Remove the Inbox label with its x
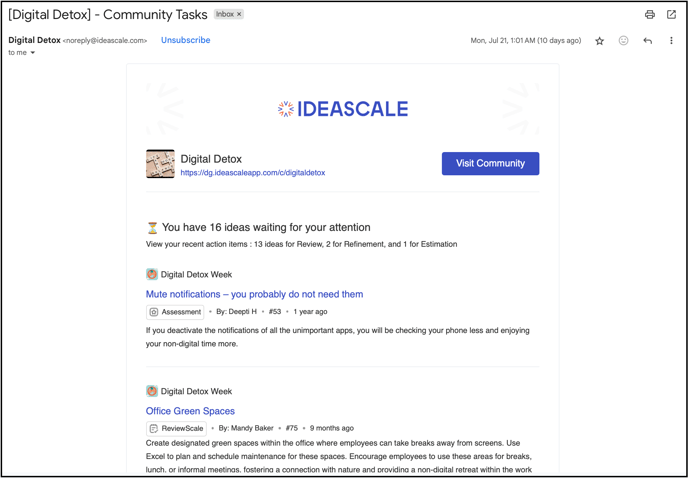This screenshot has height=478, width=688. coord(239,14)
